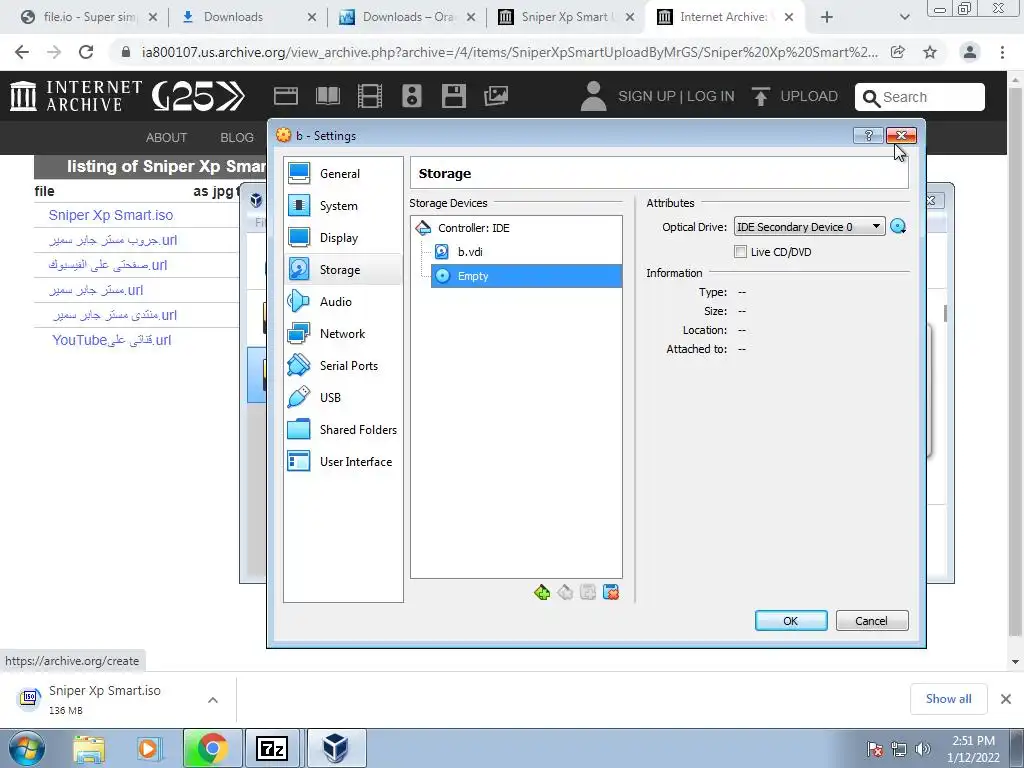1024x768 pixels.
Task: Open the Windows Start menu
Action: [x=26, y=748]
